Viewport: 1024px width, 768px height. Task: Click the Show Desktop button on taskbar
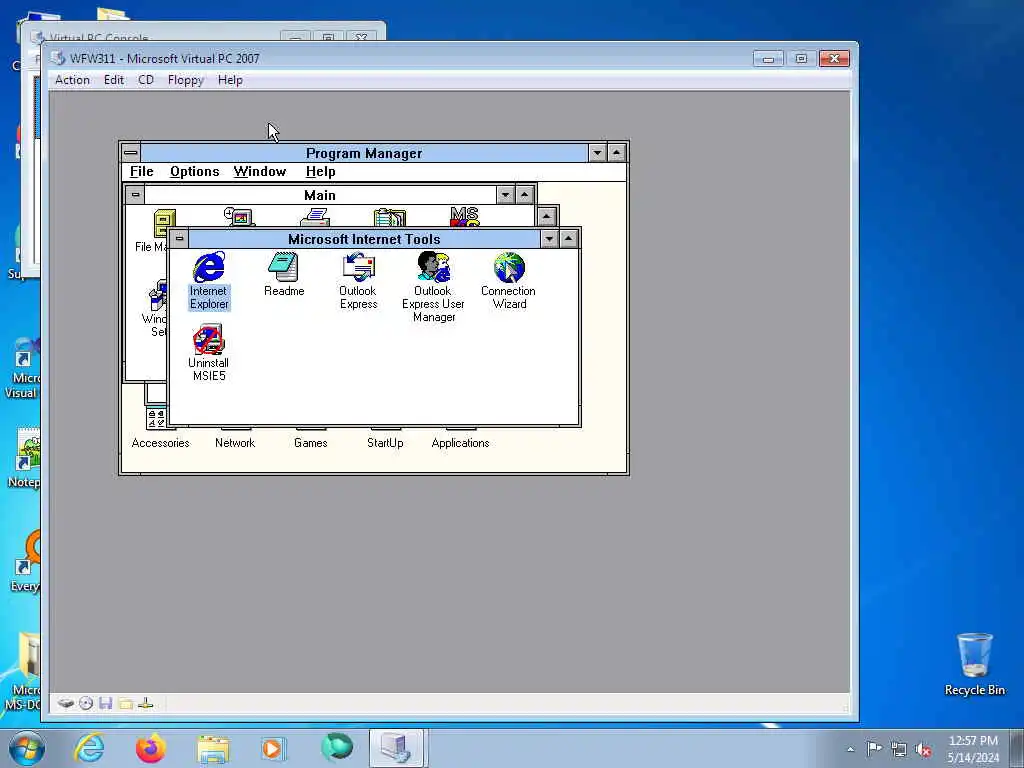1017,748
